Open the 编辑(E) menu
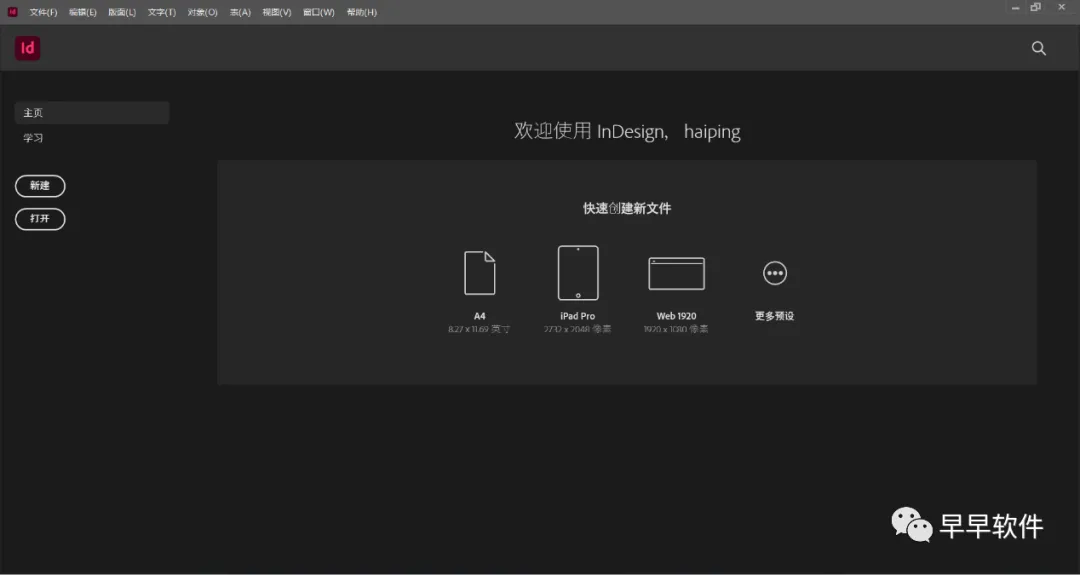This screenshot has height=575, width=1080. tap(83, 12)
